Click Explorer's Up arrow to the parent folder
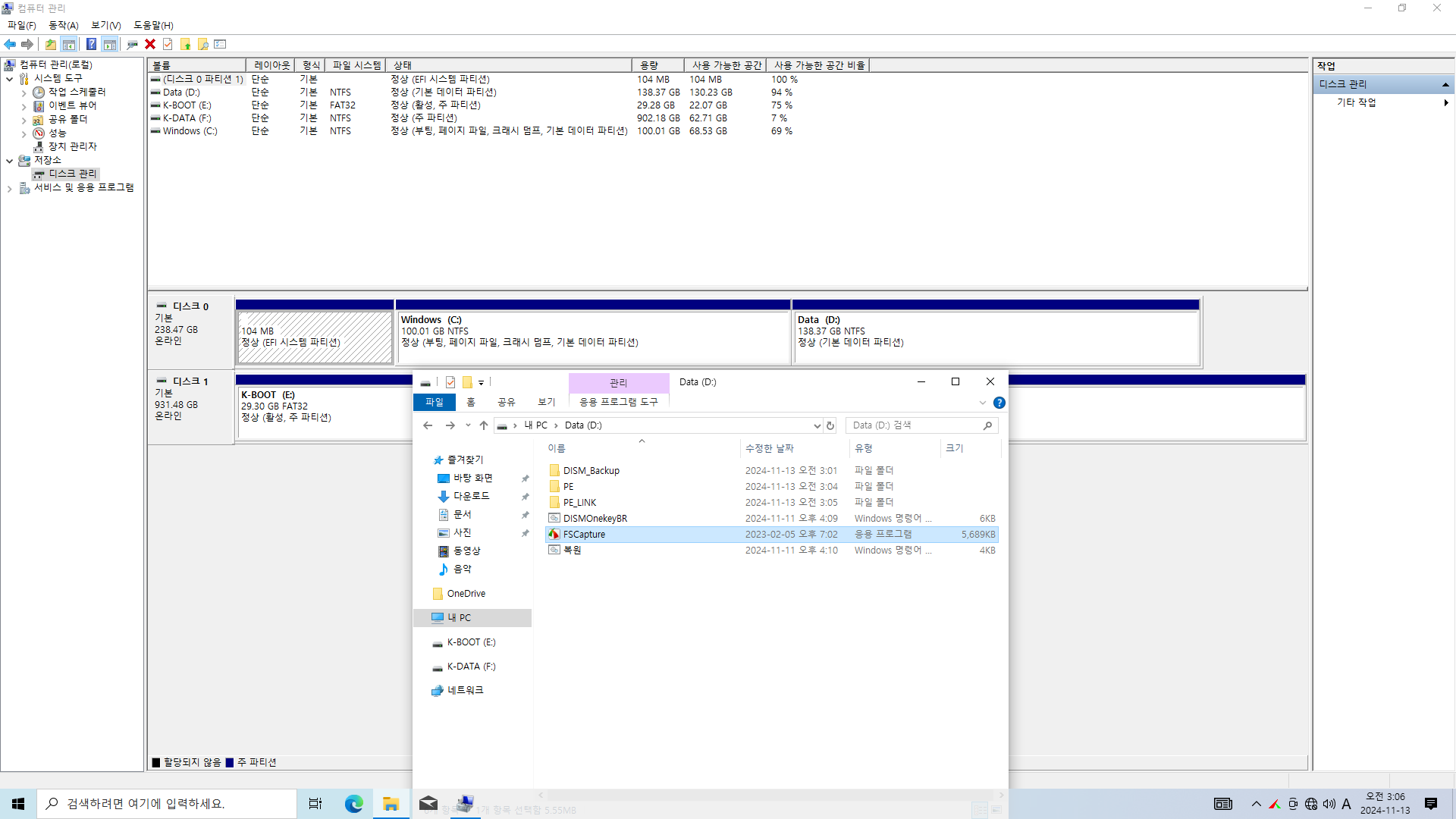This screenshot has height=819, width=1456. point(484,425)
